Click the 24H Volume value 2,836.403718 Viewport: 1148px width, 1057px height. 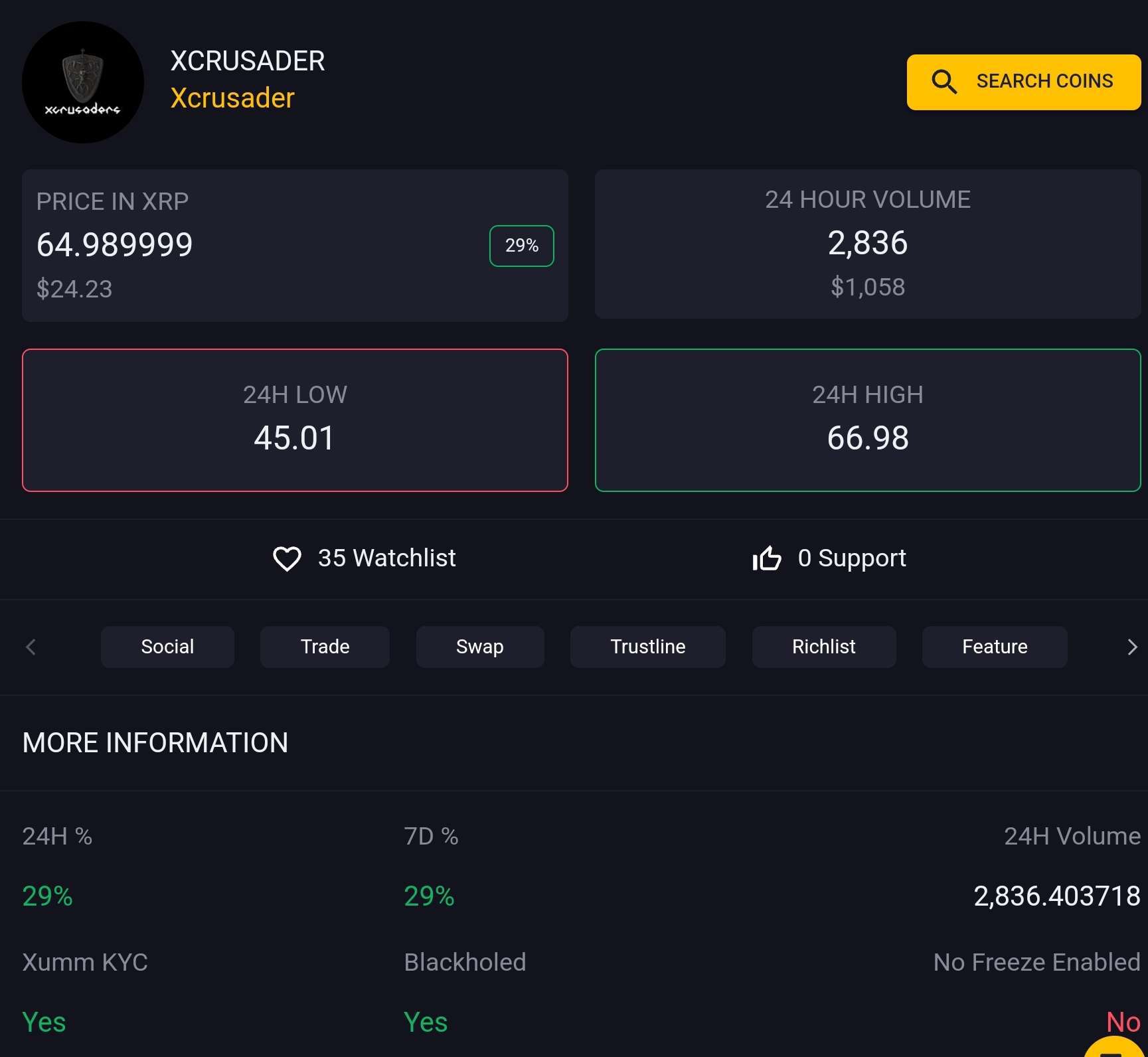[x=1057, y=896]
